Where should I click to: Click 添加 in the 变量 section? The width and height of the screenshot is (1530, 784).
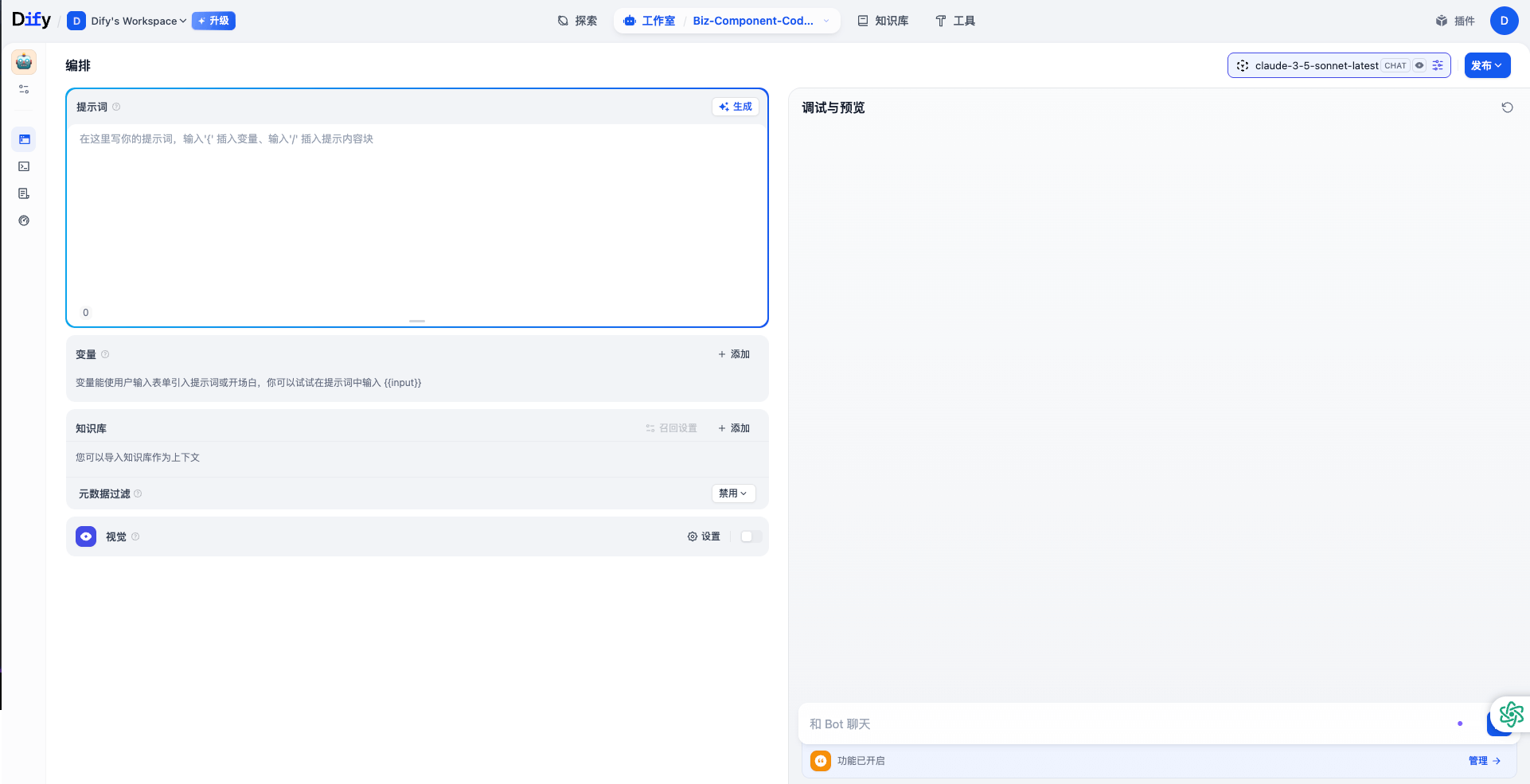[x=733, y=354]
